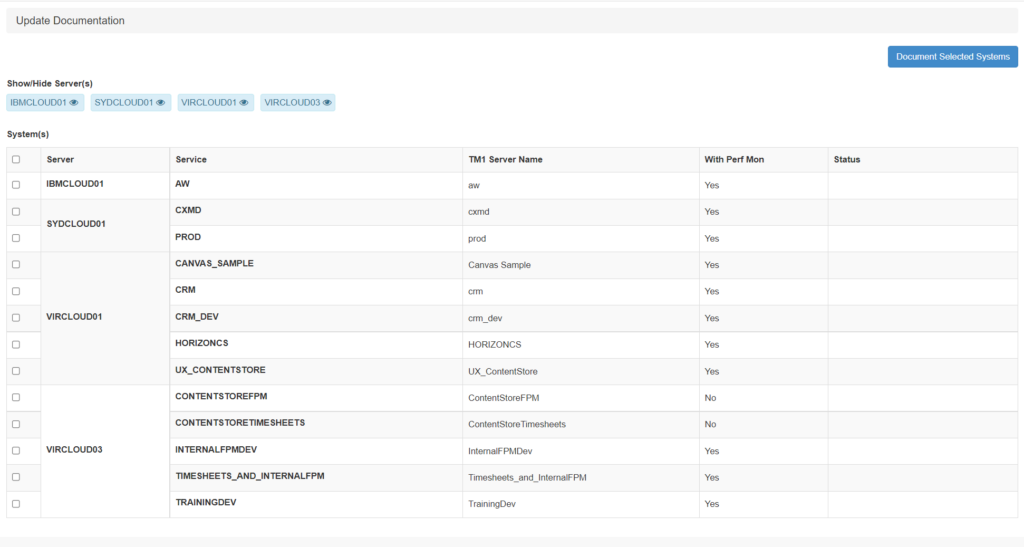This screenshot has width=1024, height=547.
Task: Click the With Perf Mon column header
Action: point(734,160)
